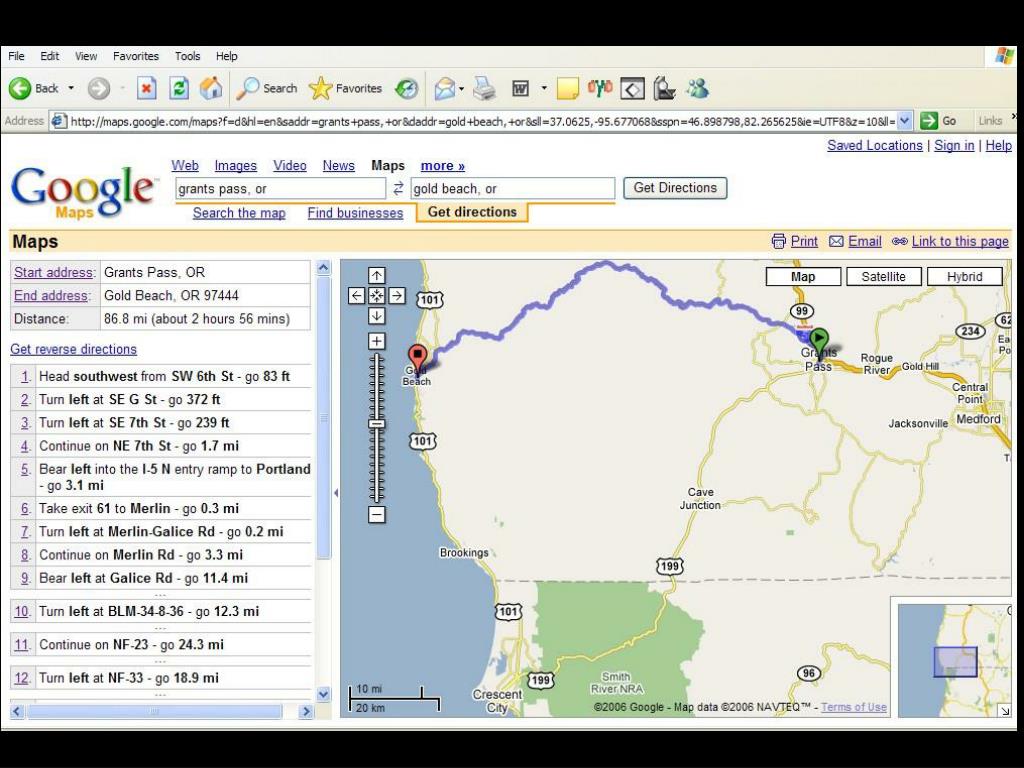Pan the map right with the arrow
This screenshot has height=768, width=1024.
point(397,296)
